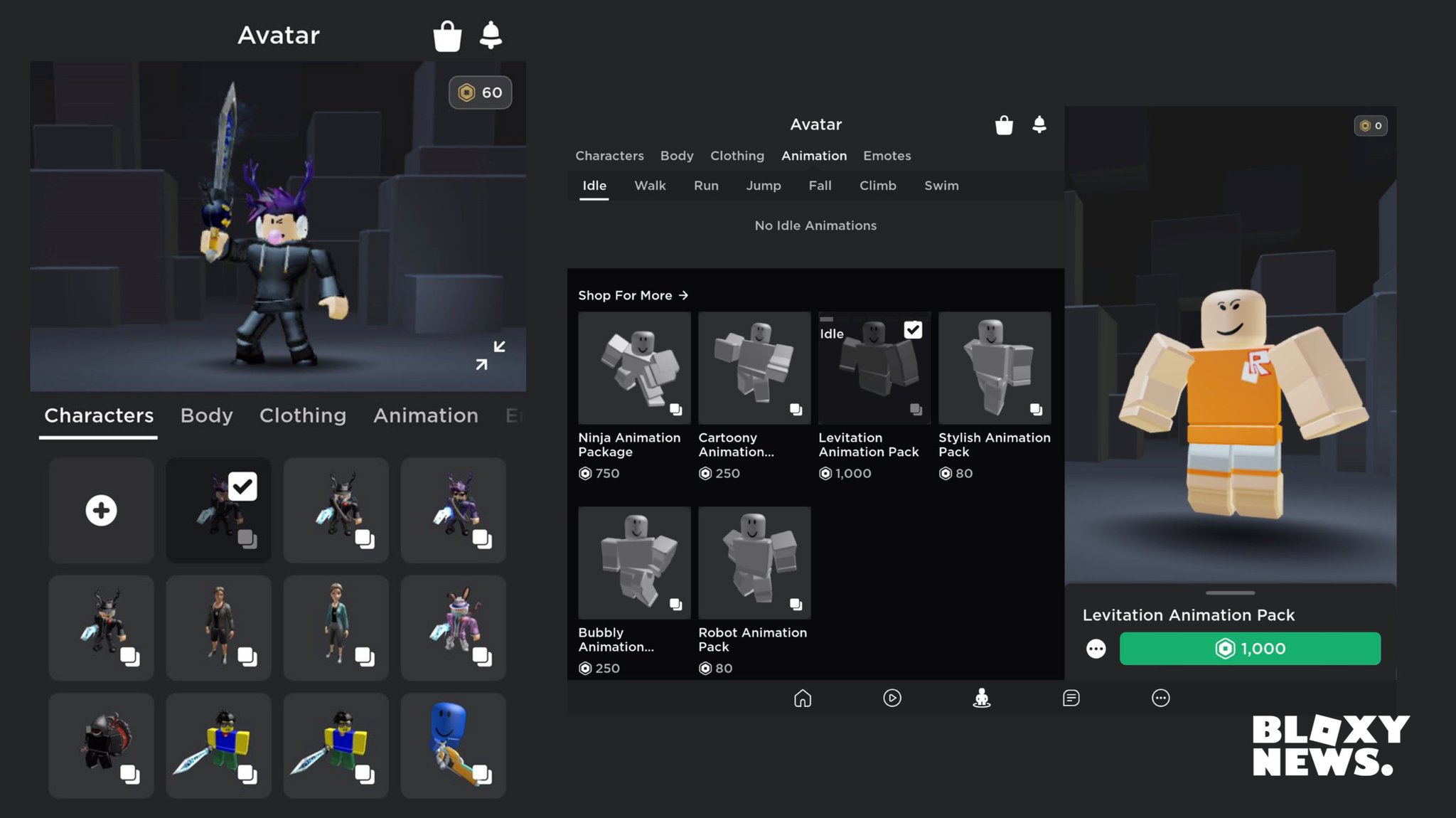Screen dimensions: 1456x818
Task: Click the avatar/character icon in bottom nav
Action: tap(981, 698)
